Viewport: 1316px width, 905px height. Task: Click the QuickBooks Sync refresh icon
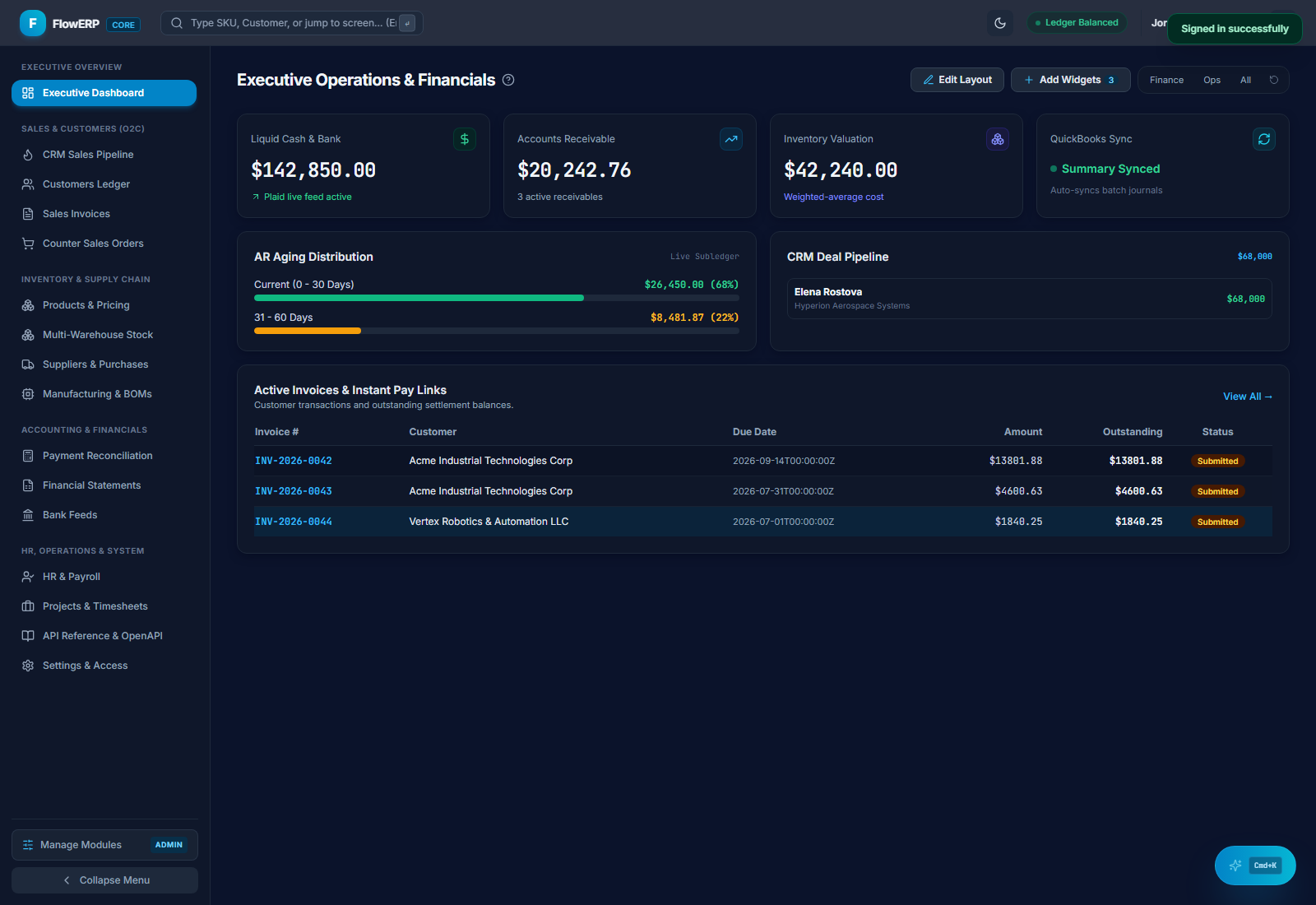[1264, 139]
